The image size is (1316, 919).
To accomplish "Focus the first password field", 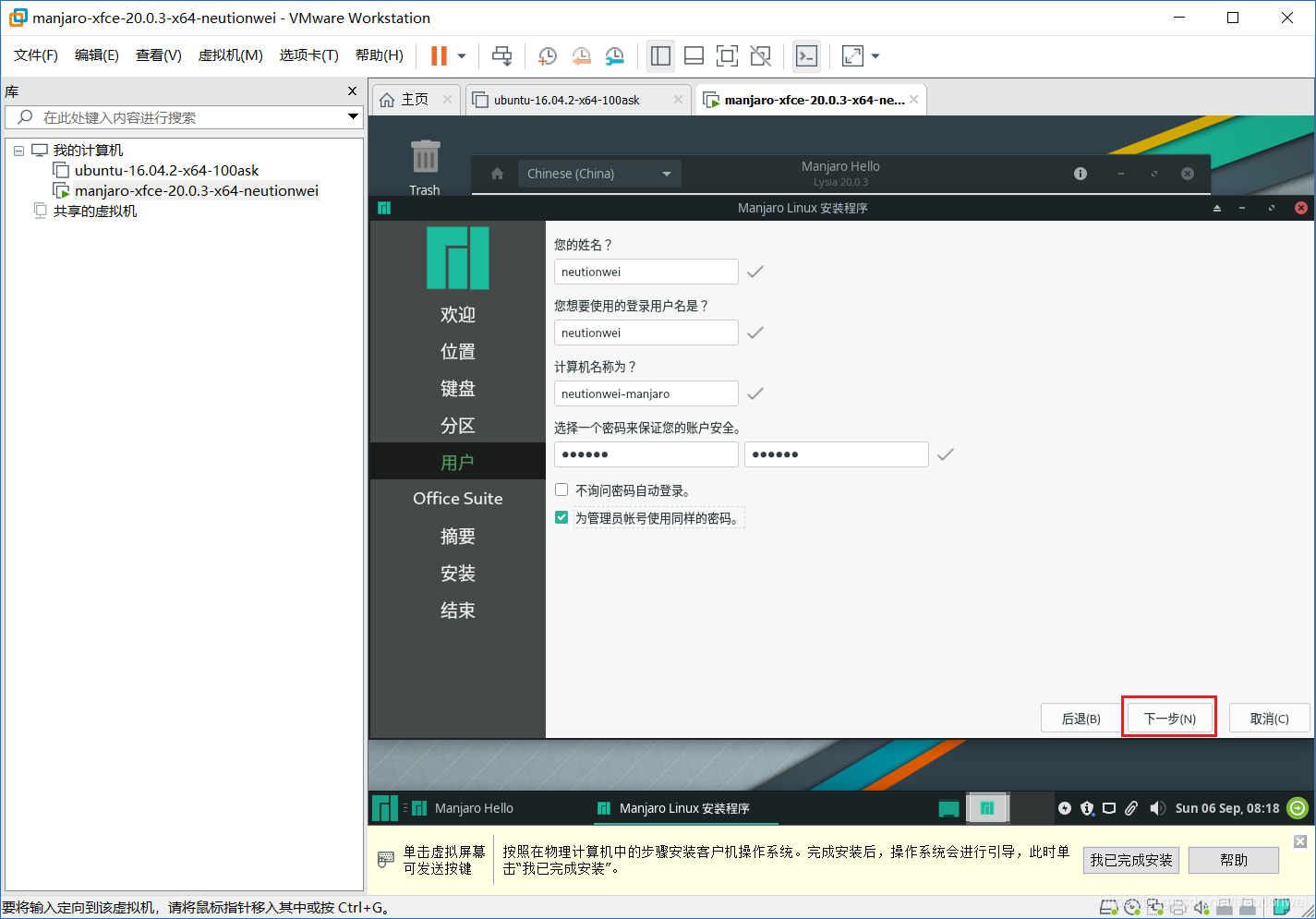I will click(x=646, y=454).
